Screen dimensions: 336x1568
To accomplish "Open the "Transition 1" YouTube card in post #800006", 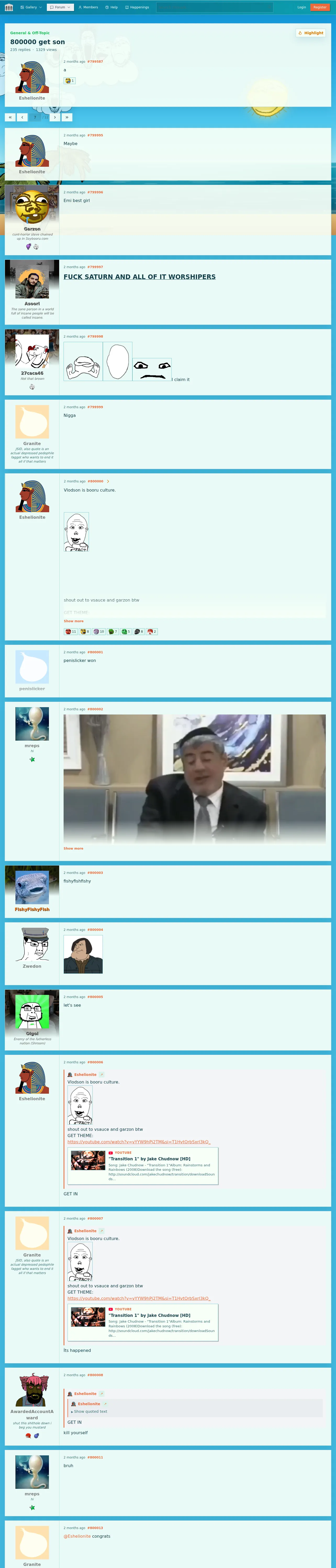I will 143,1166.
